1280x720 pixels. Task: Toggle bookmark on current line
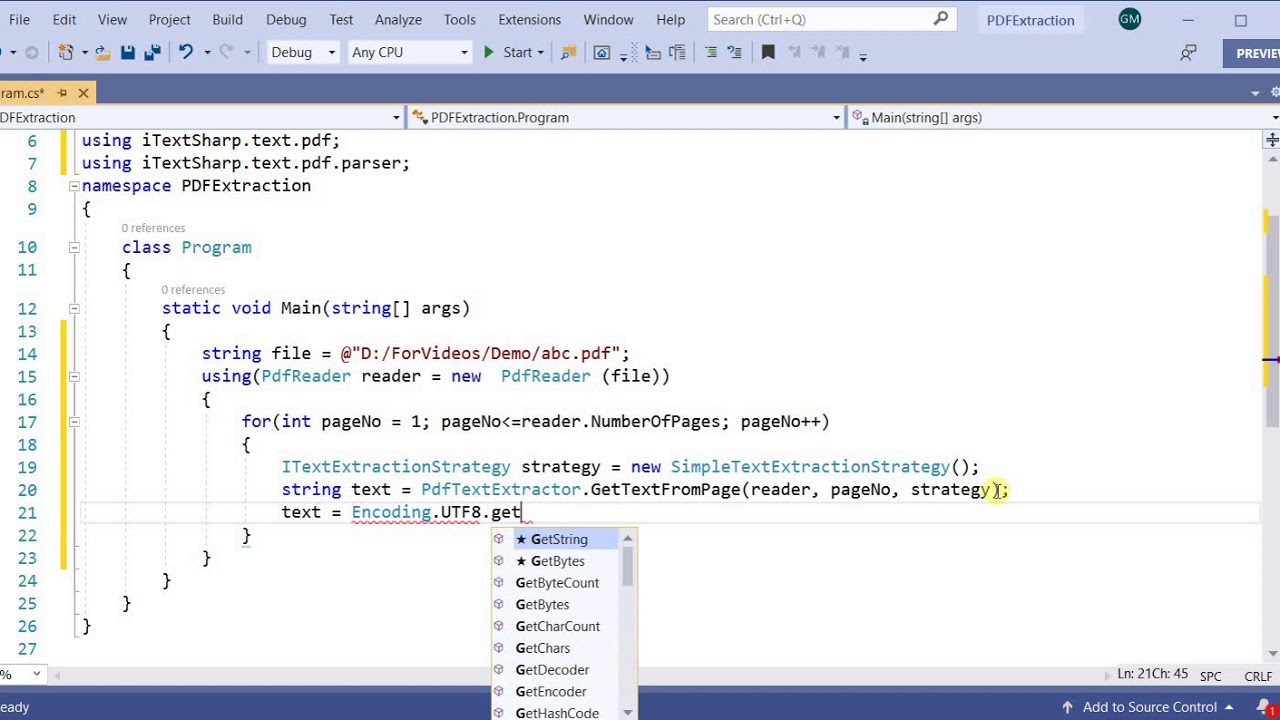click(x=768, y=52)
